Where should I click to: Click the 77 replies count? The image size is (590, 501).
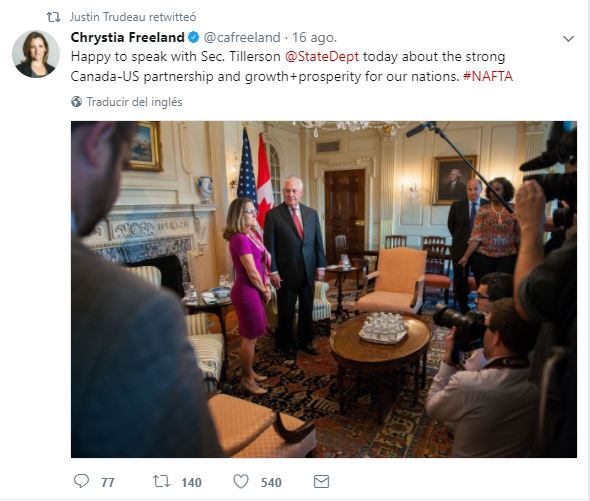tap(108, 482)
